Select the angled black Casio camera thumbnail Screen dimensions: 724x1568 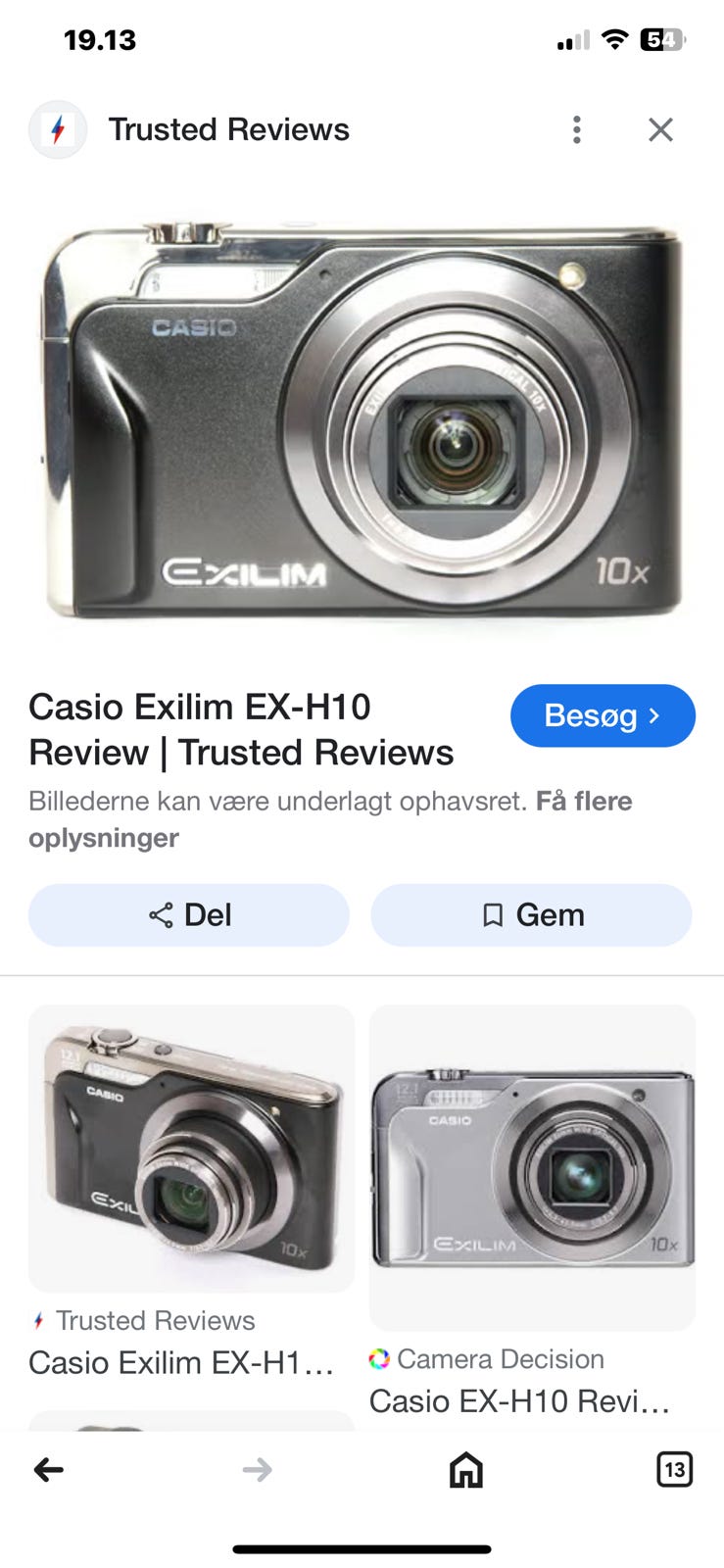(x=191, y=1149)
